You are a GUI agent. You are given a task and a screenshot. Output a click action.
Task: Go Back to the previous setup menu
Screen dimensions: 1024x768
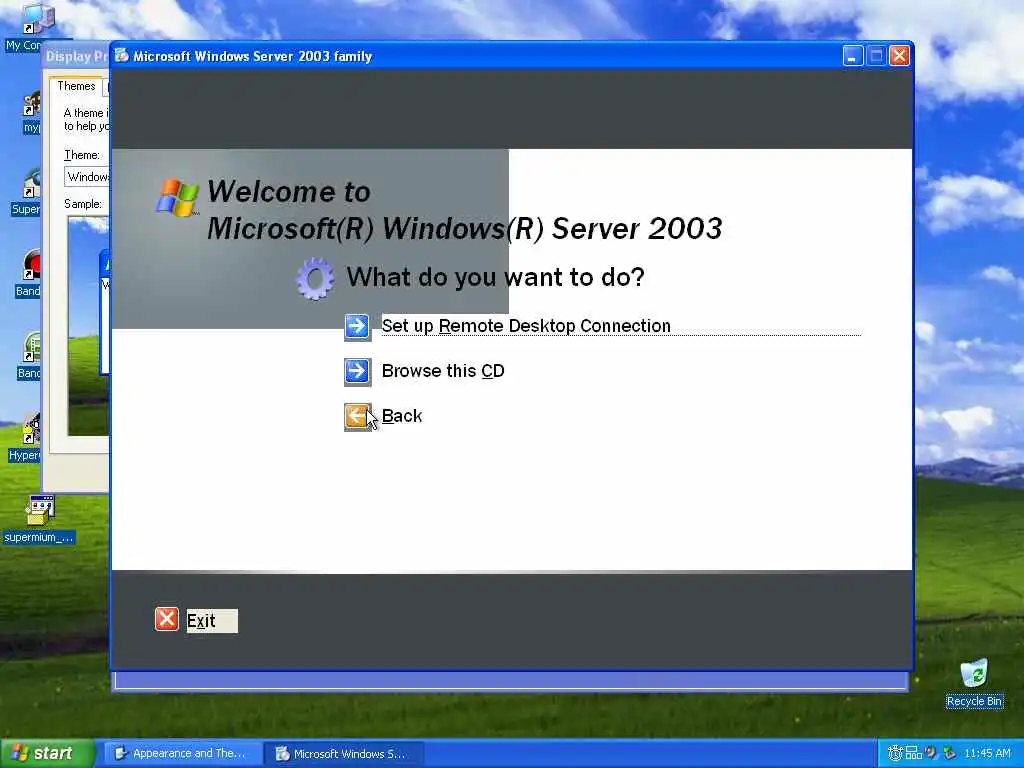coord(402,416)
